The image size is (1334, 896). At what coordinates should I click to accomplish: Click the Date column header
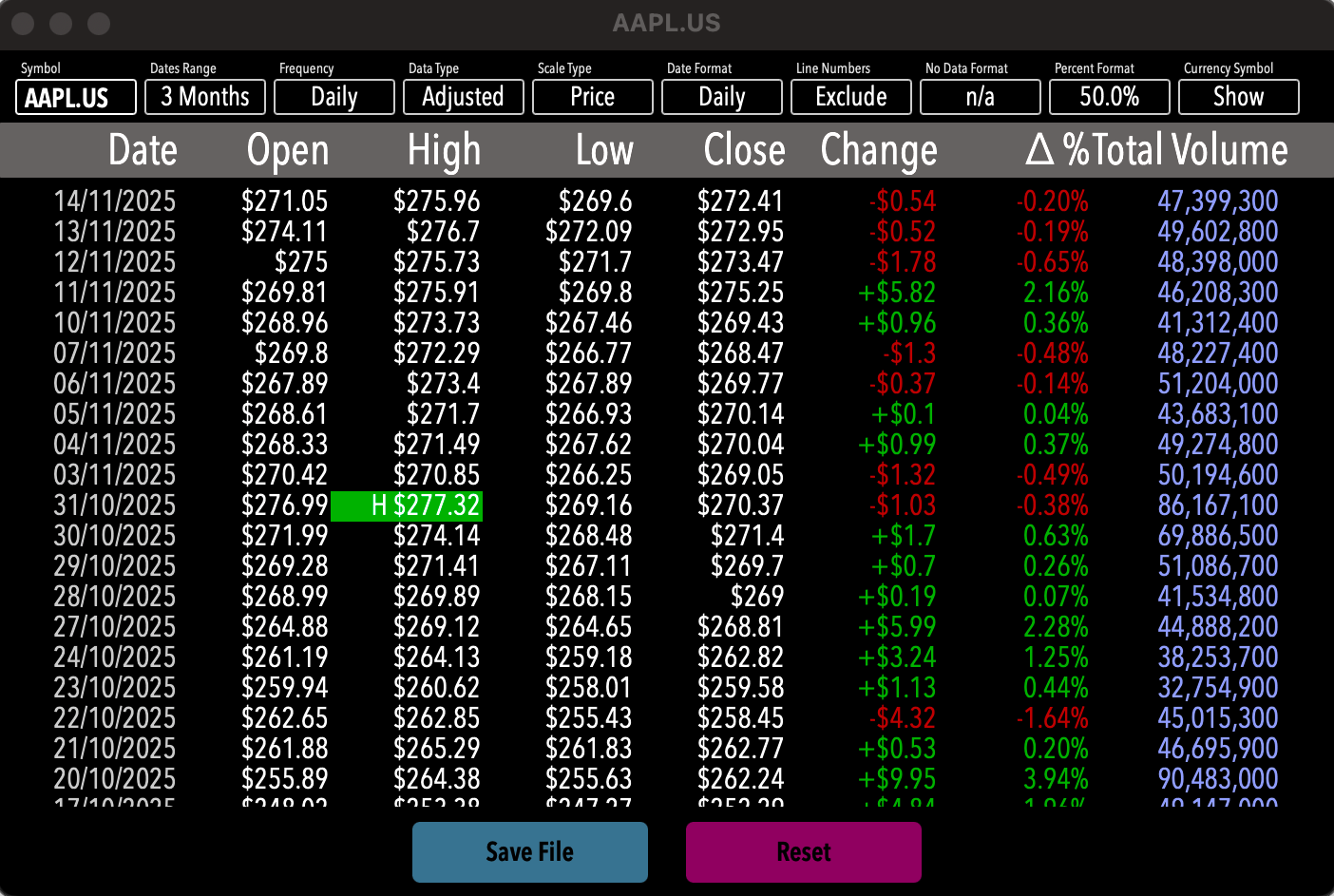pos(143,150)
